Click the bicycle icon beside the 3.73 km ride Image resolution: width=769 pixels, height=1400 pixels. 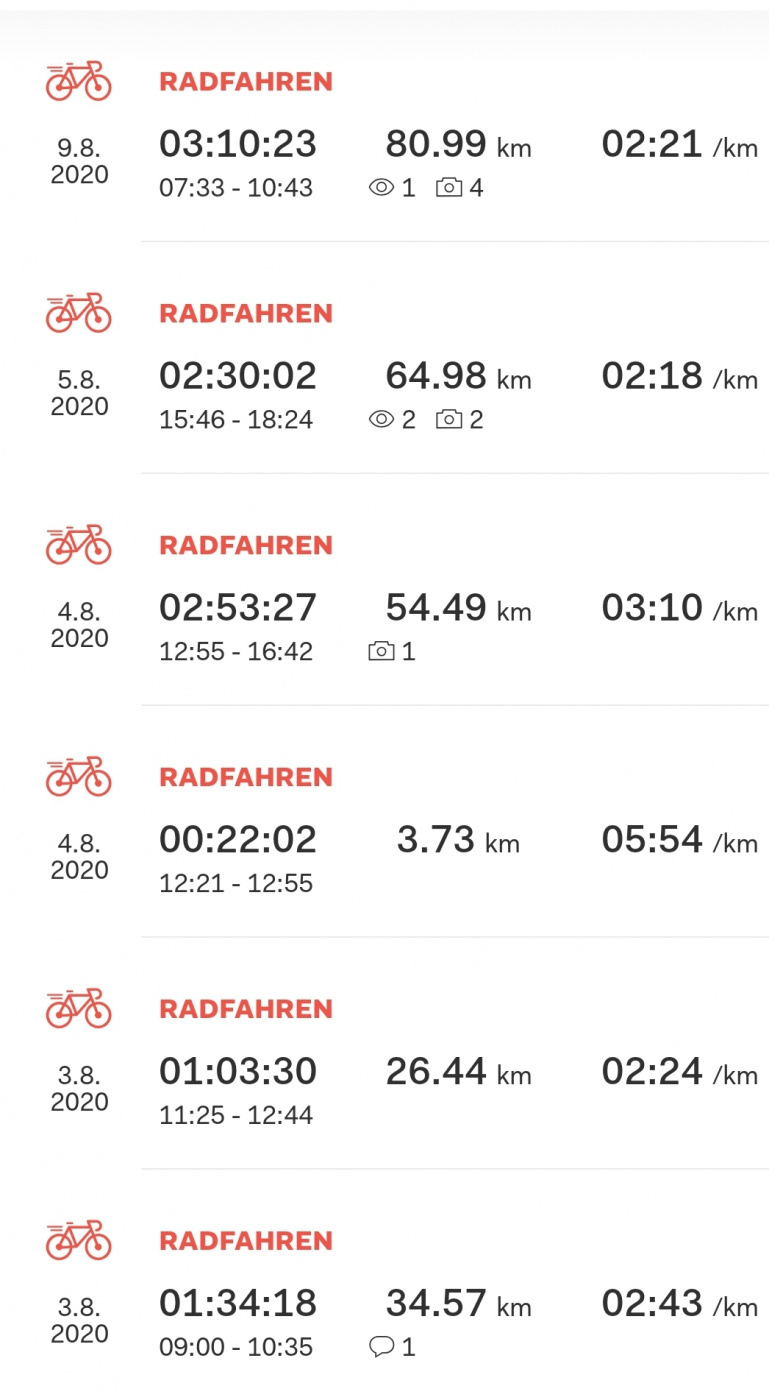78,777
